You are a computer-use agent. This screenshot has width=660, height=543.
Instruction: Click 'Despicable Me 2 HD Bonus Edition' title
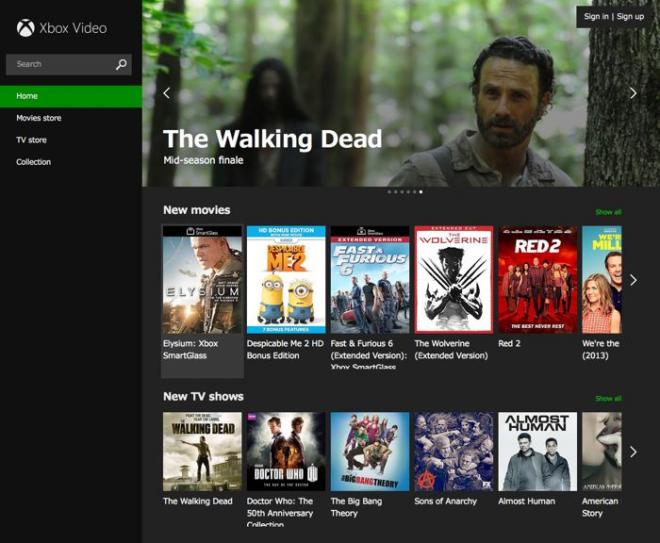point(285,349)
